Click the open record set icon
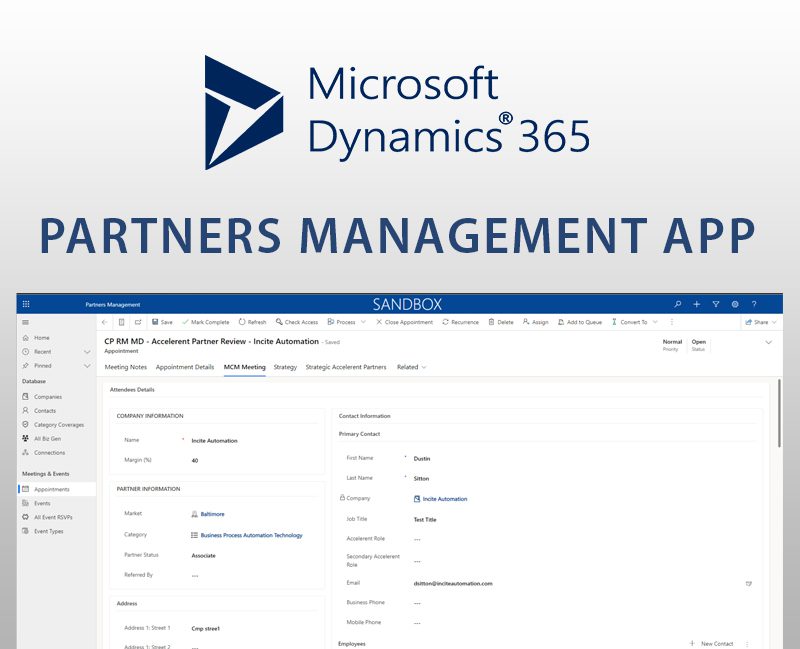800x649 pixels. 121,322
